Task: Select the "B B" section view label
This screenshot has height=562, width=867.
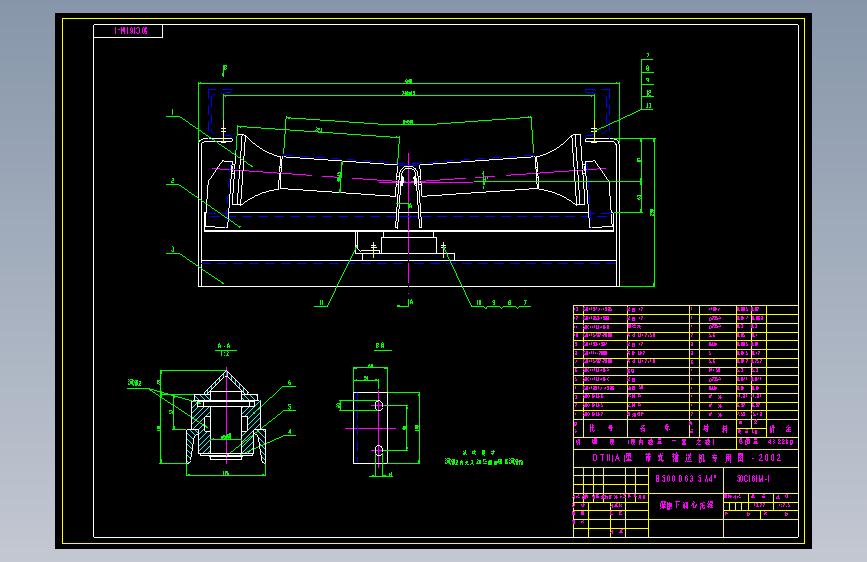Action: tap(380, 346)
